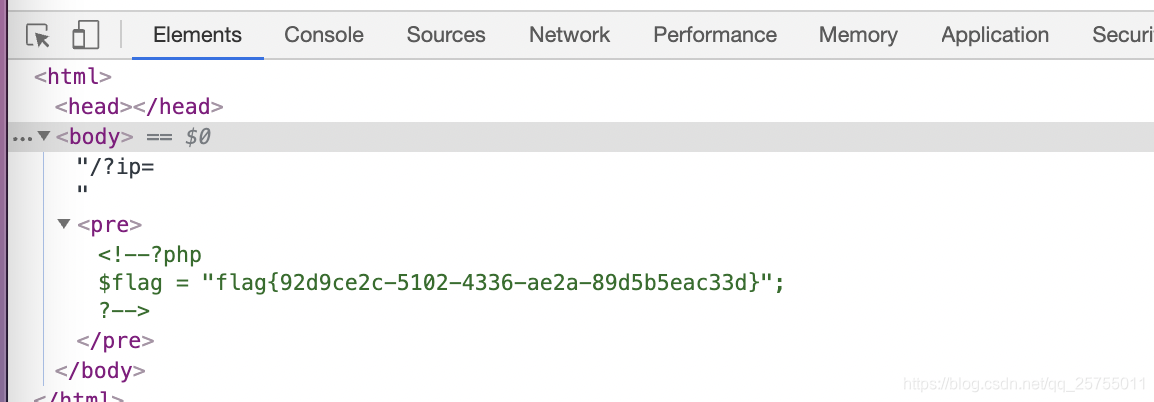The width and height of the screenshot is (1154, 402).
Task: Switch to the Security tab
Action: pyautogui.click(x=1122, y=35)
